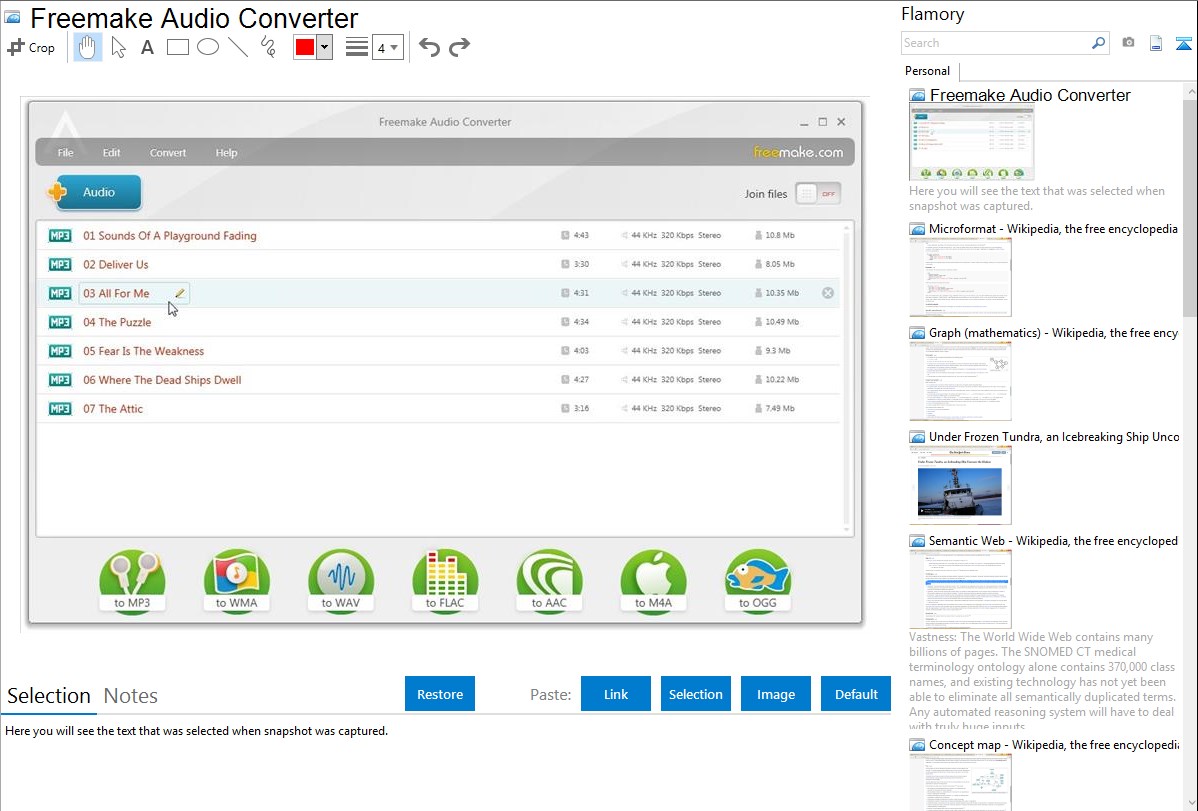Select the Crop tool in Flamory toolbar
This screenshot has height=811, width=1198.
coord(31,47)
